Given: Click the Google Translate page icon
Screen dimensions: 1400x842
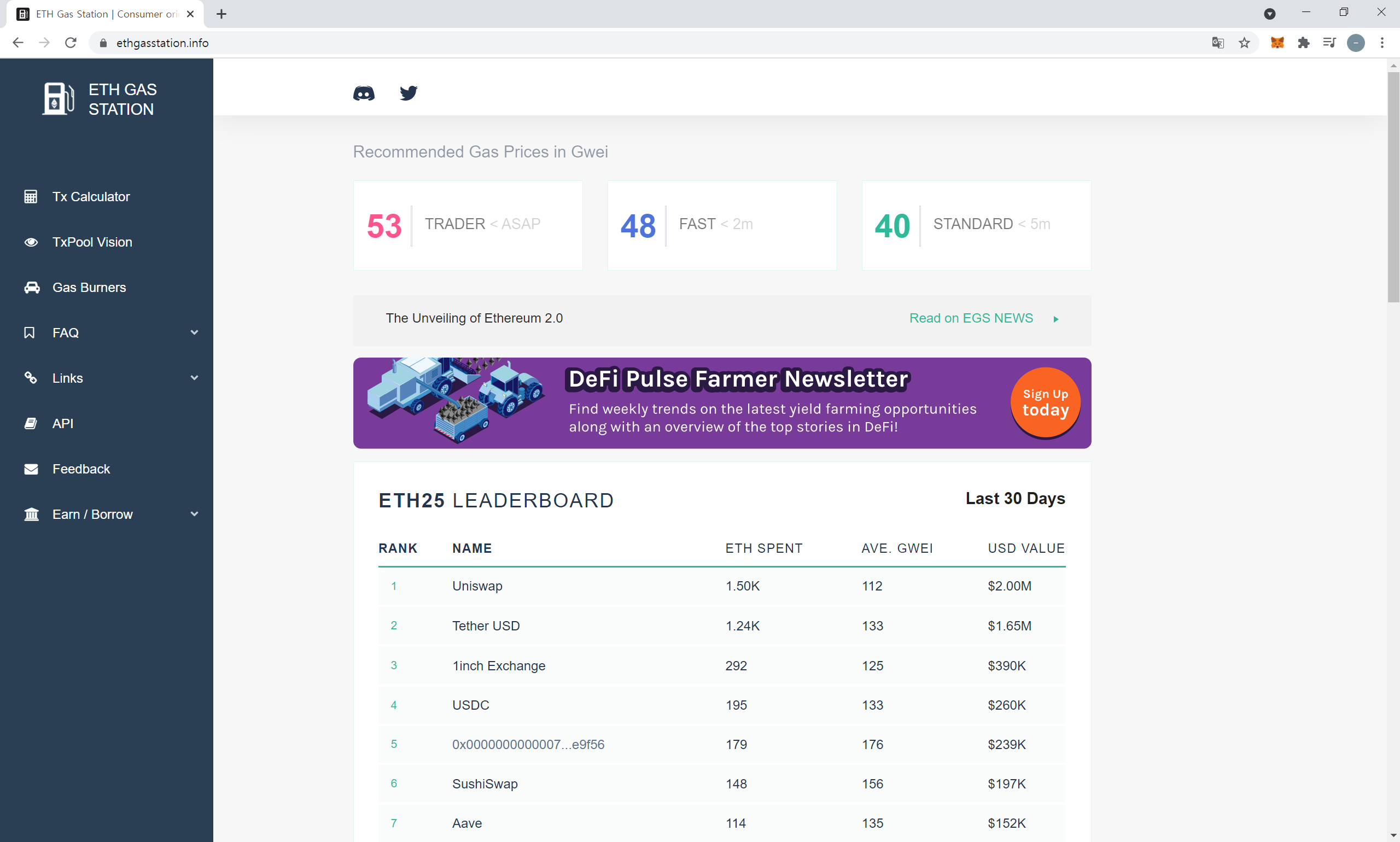Looking at the screenshot, I should click(1218, 43).
